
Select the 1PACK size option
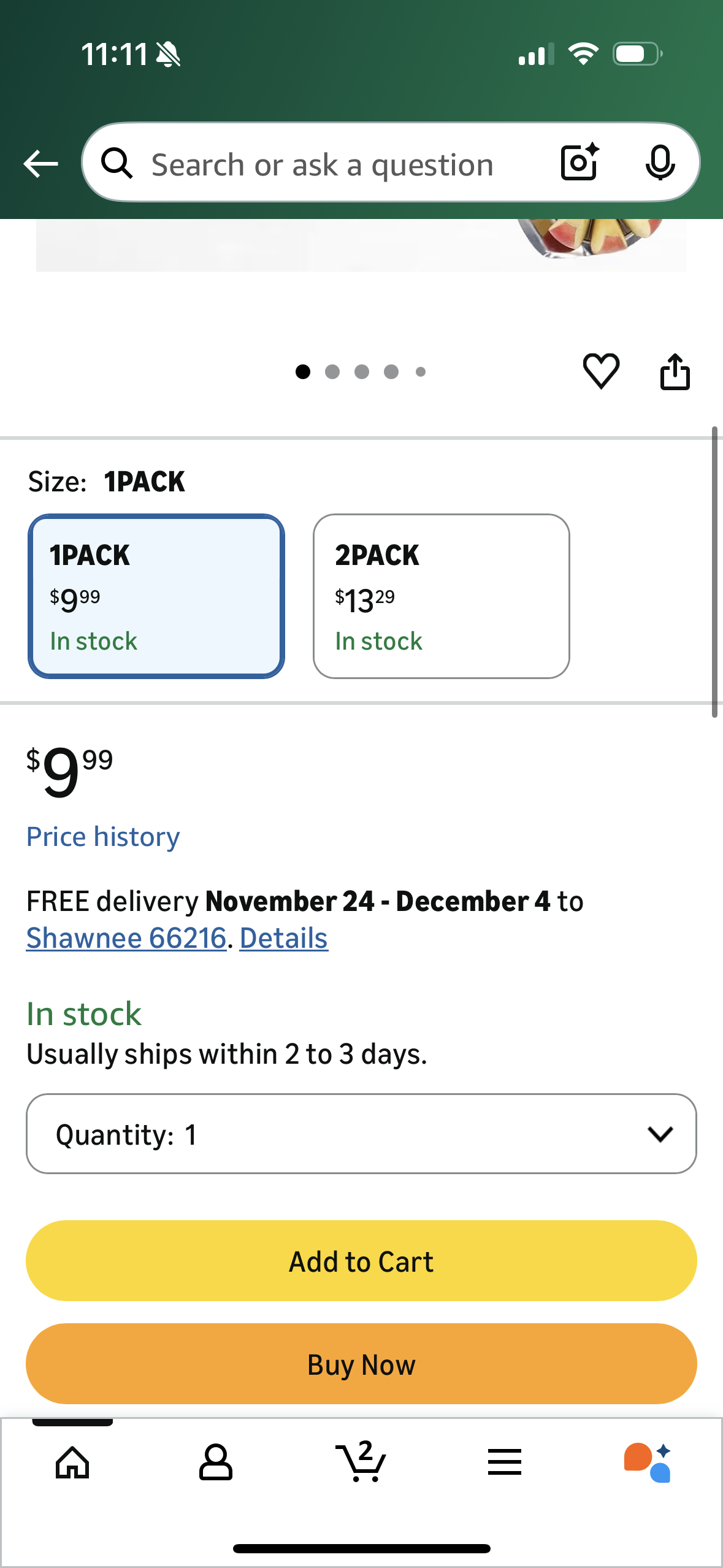click(156, 596)
